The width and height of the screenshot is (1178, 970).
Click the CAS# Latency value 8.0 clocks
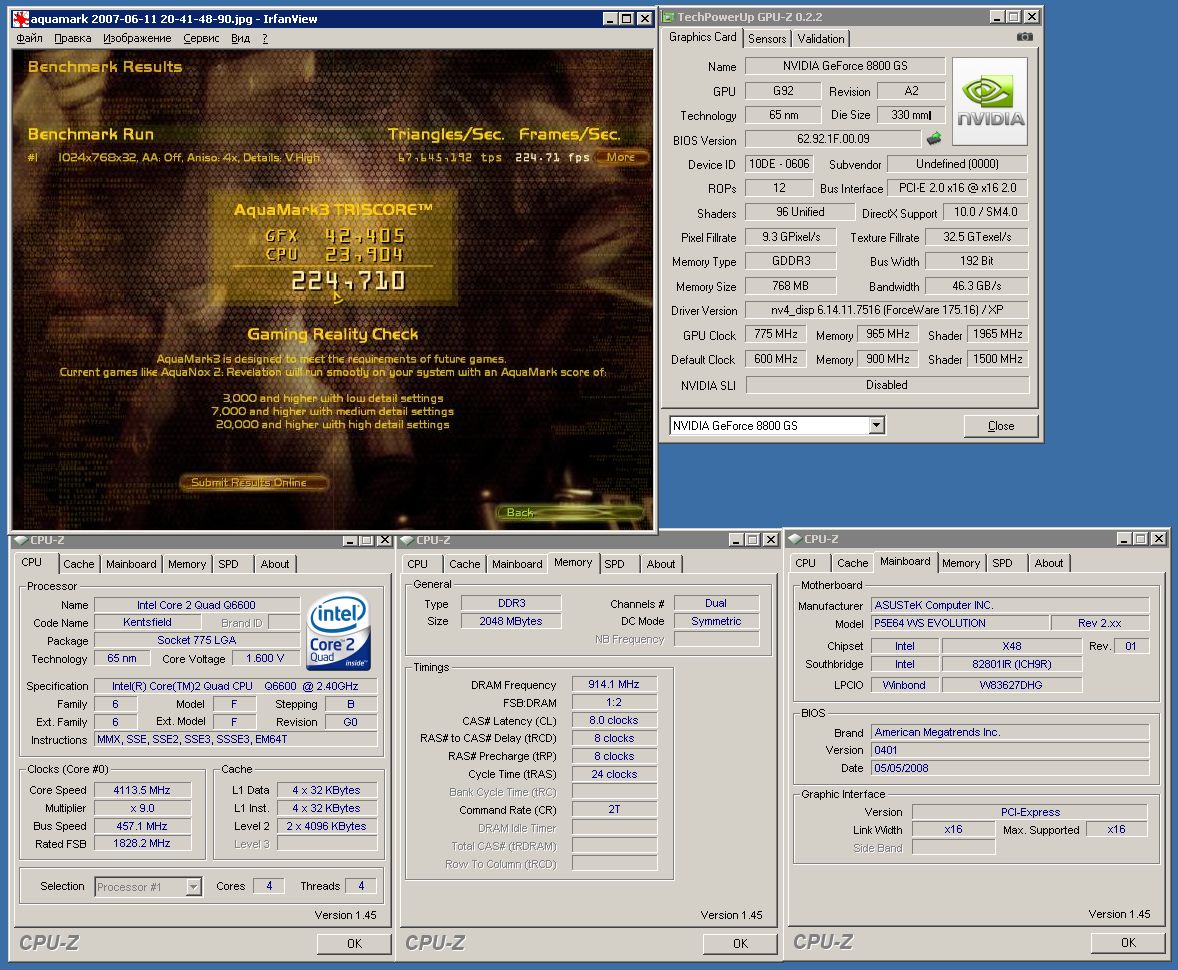[x=614, y=720]
